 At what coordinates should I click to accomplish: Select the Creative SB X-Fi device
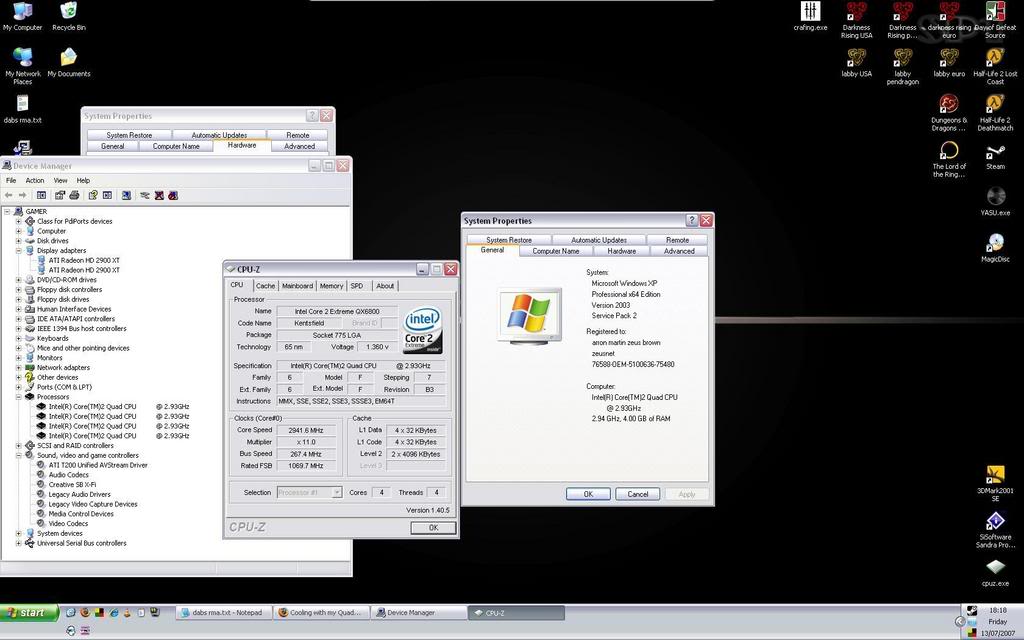tap(72, 485)
